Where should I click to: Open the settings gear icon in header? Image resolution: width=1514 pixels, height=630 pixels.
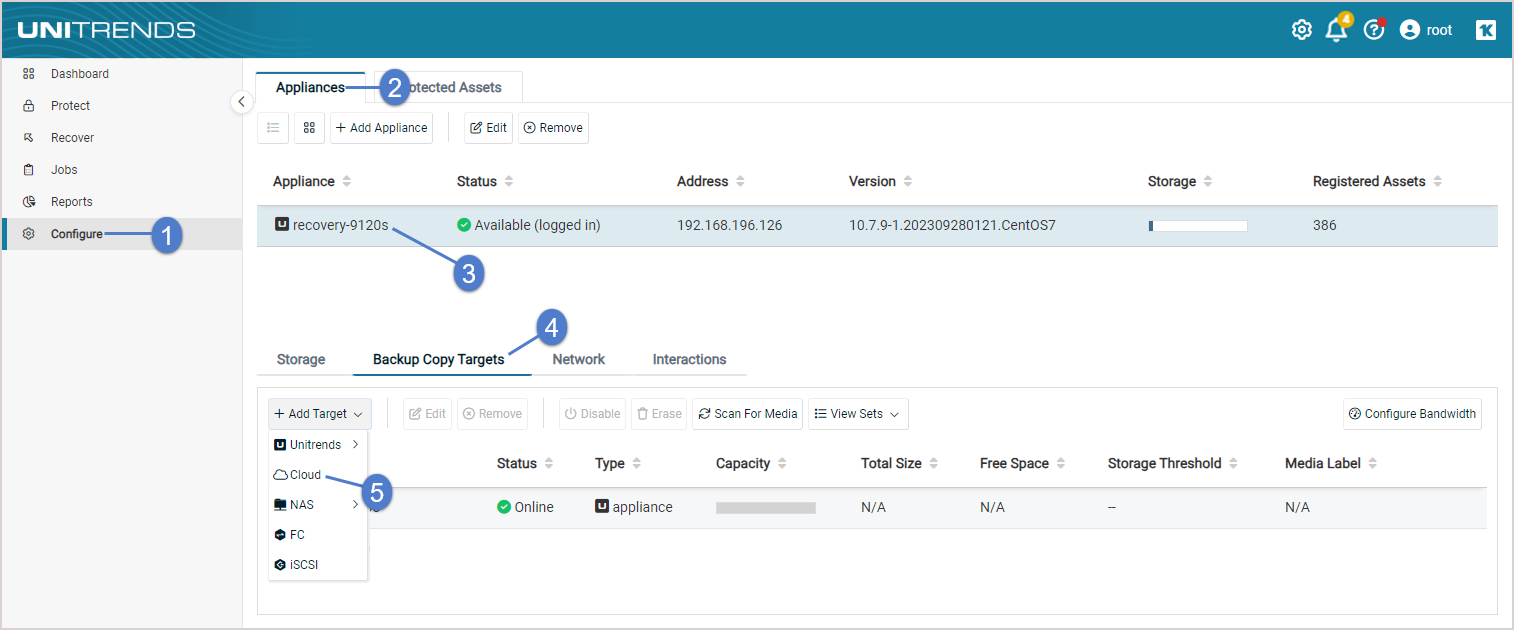click(1301, 30)
